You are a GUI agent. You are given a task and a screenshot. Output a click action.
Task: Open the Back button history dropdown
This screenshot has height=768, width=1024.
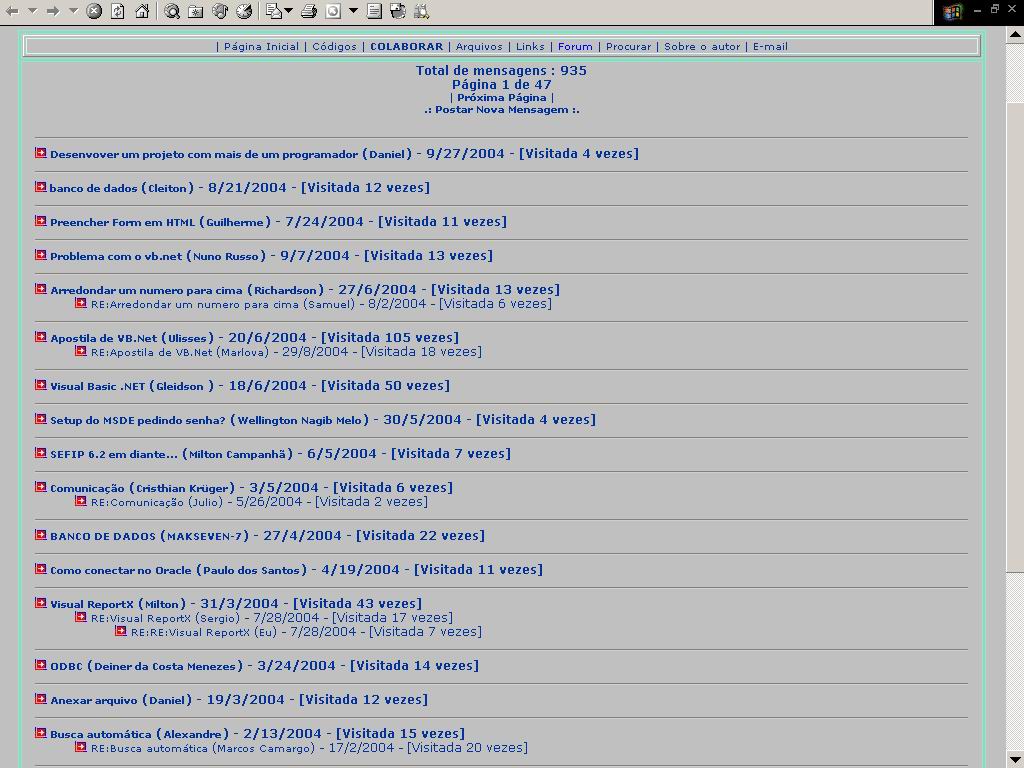coord(33,11)
